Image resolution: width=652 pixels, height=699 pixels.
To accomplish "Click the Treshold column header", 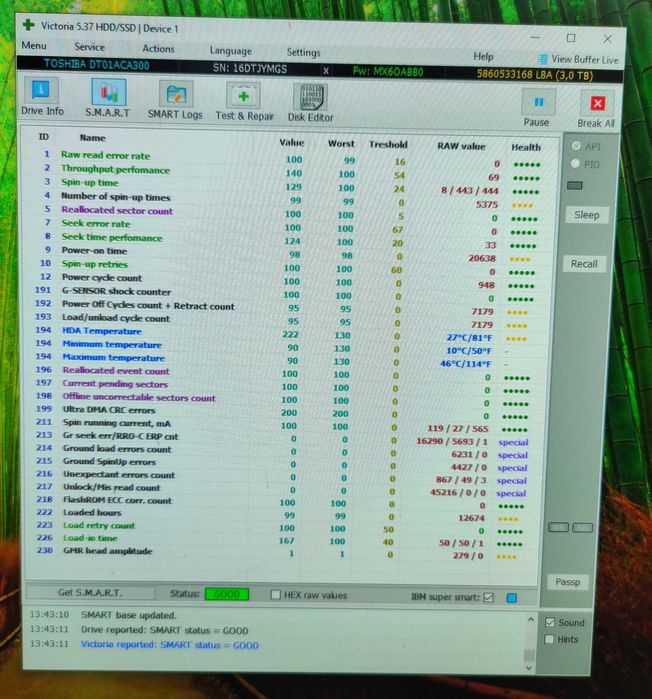I will (388, 144).
